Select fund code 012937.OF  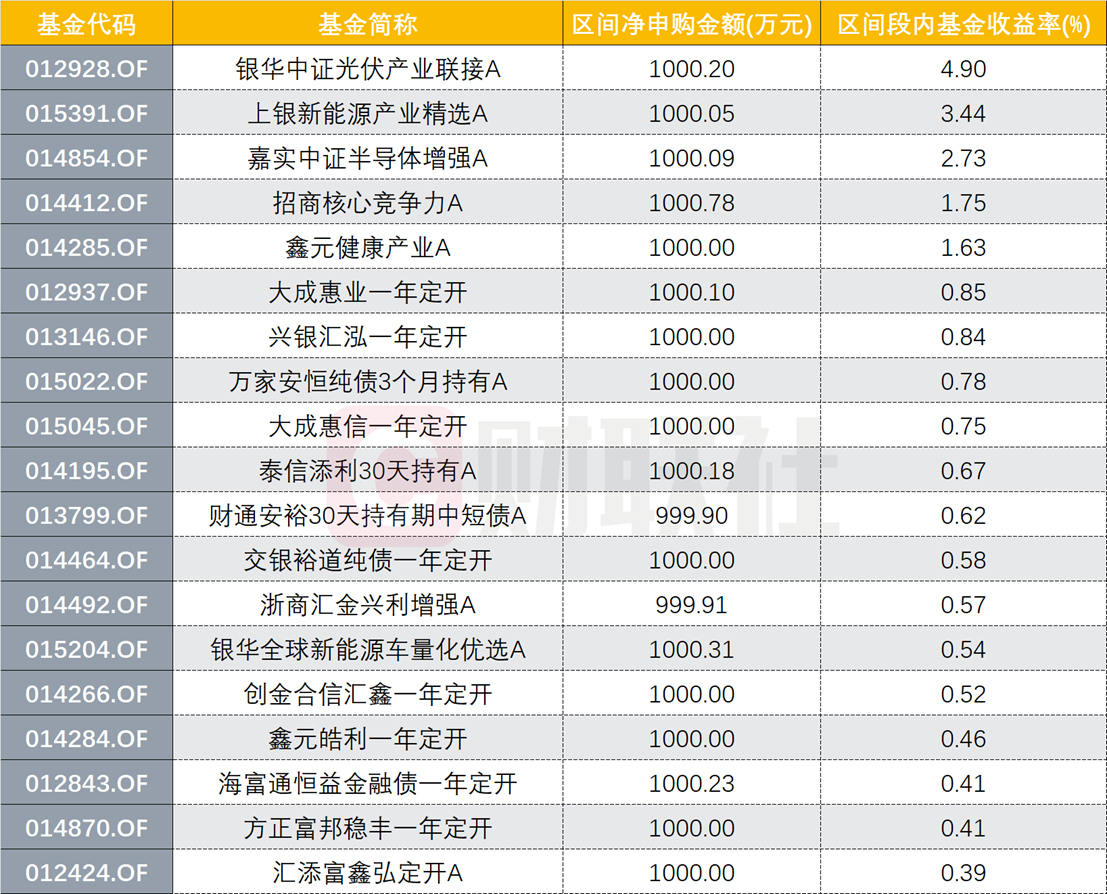point(86,292)
